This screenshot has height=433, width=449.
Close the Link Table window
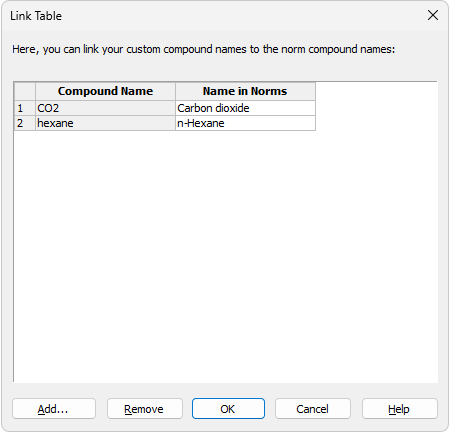point(433,15)
